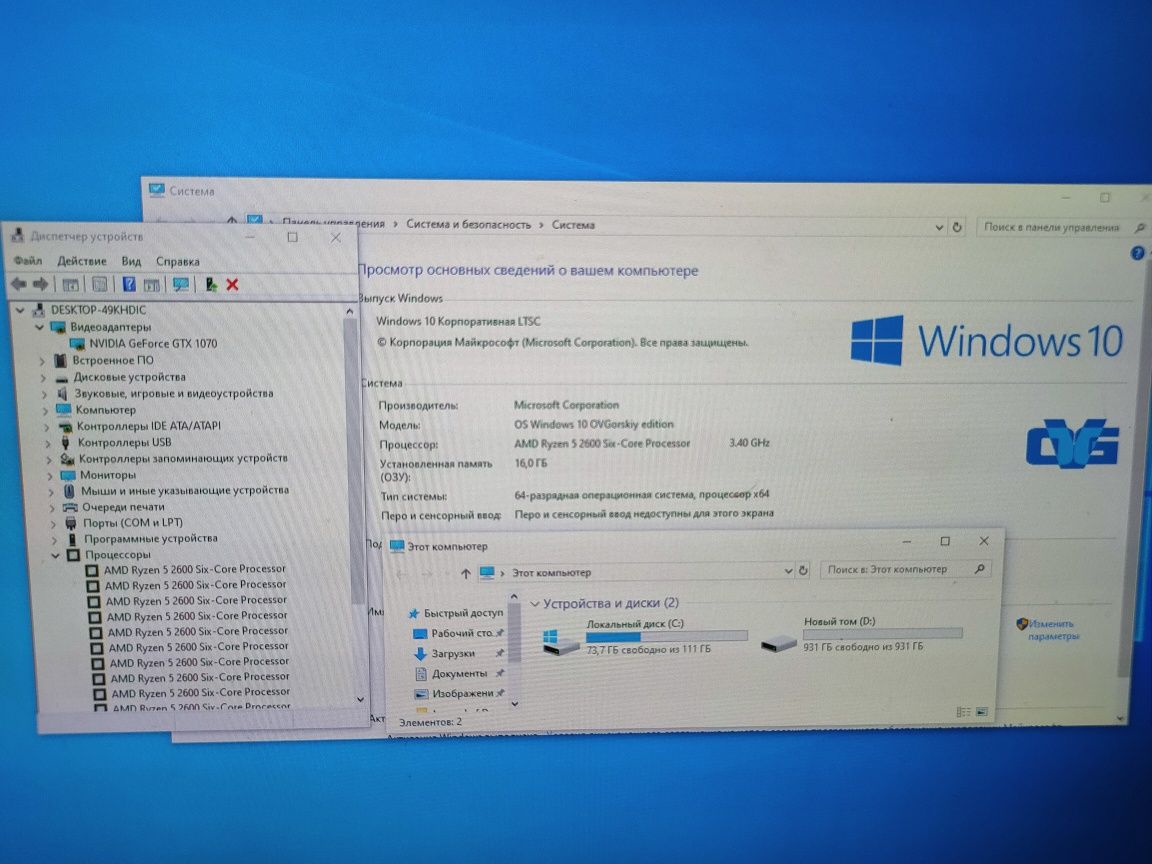Click the Этот компьютер breadcrumb in Explorer
Viewport: 1152px width, 864px height.
tap(551, 573)
